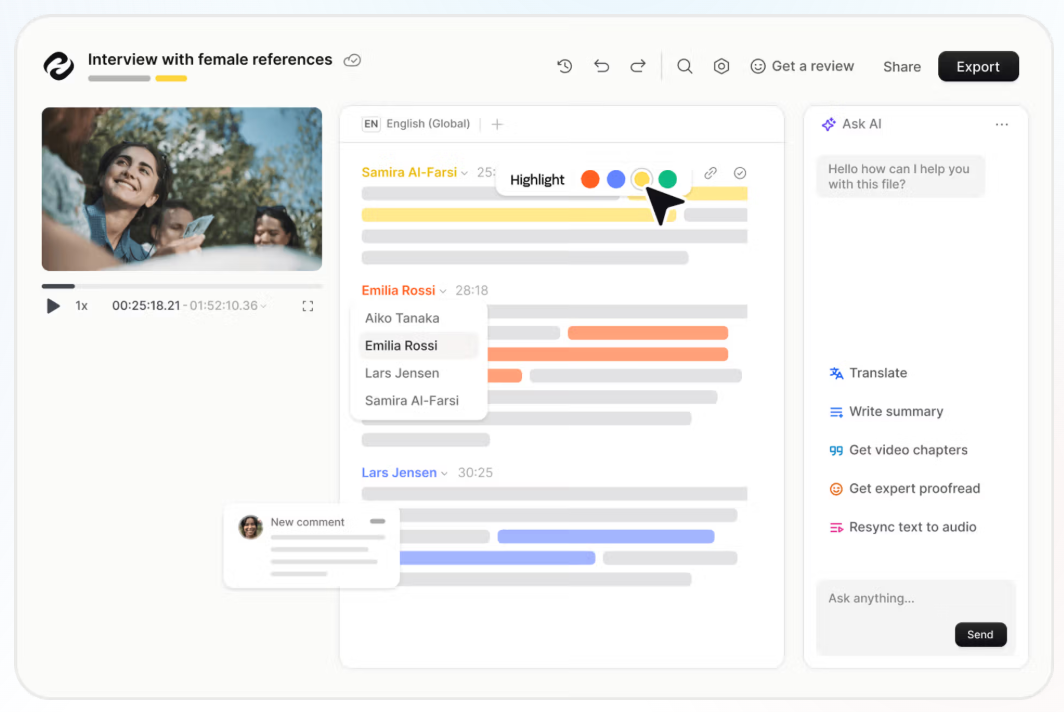Viewport: 1064px width, 712px height.
Task: Open the timecode format dropdown chevron
Action: (263, 306)
